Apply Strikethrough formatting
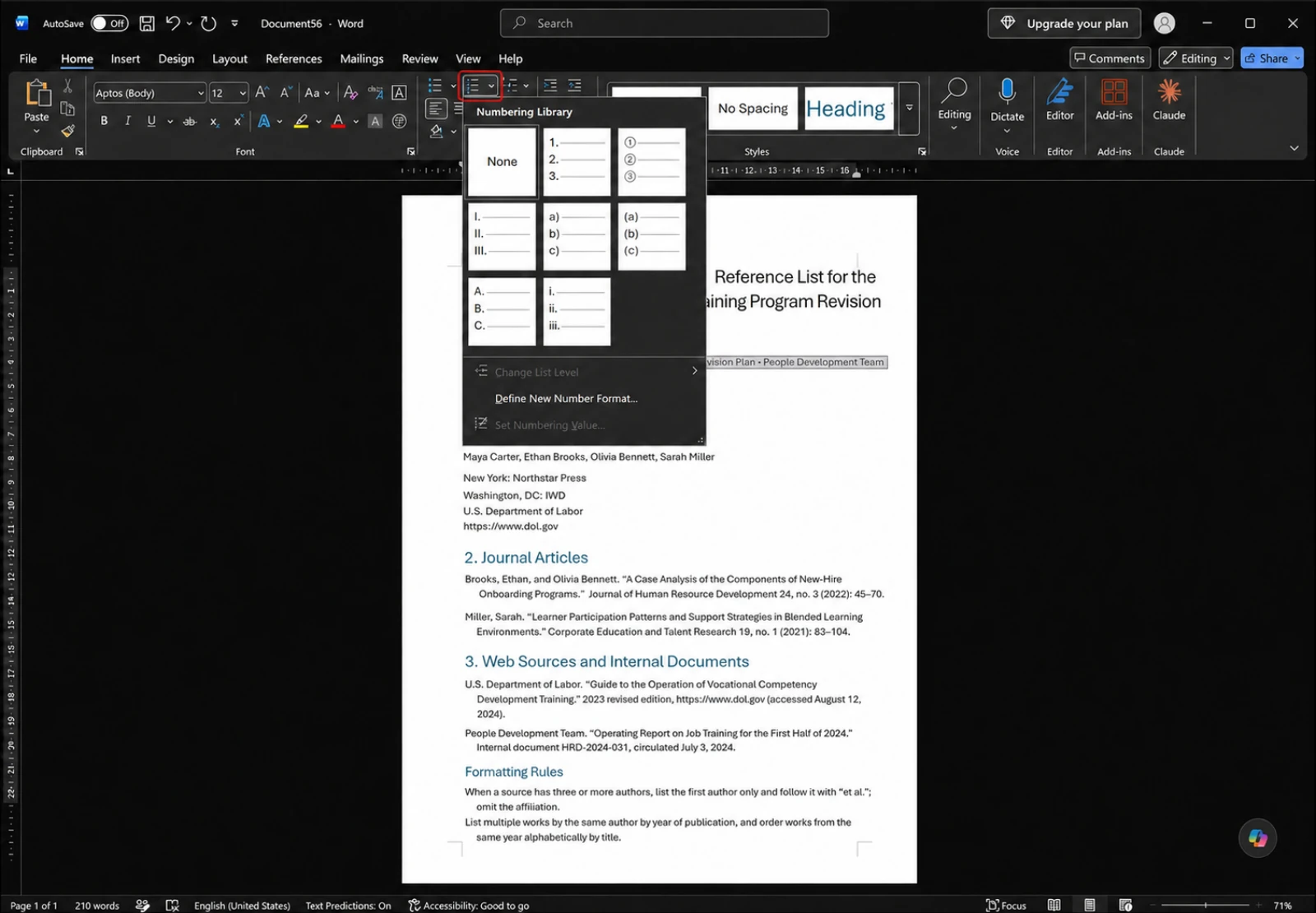The width and height of the screenshot is (1316, 913). [x=189, y=121]
